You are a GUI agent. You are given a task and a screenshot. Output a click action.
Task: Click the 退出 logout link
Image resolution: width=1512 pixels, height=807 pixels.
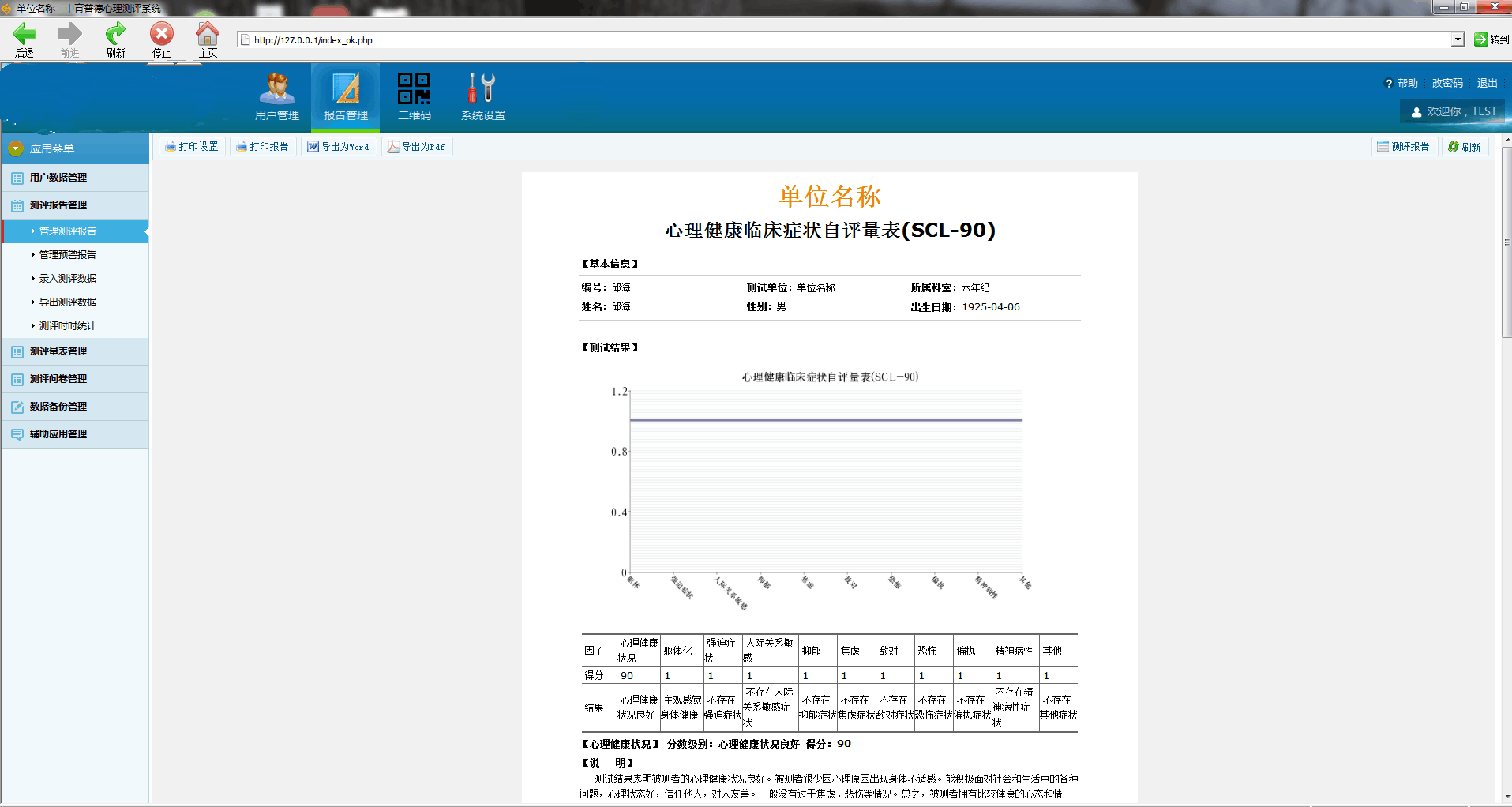pyautogui.click(x=1488, y=83)
